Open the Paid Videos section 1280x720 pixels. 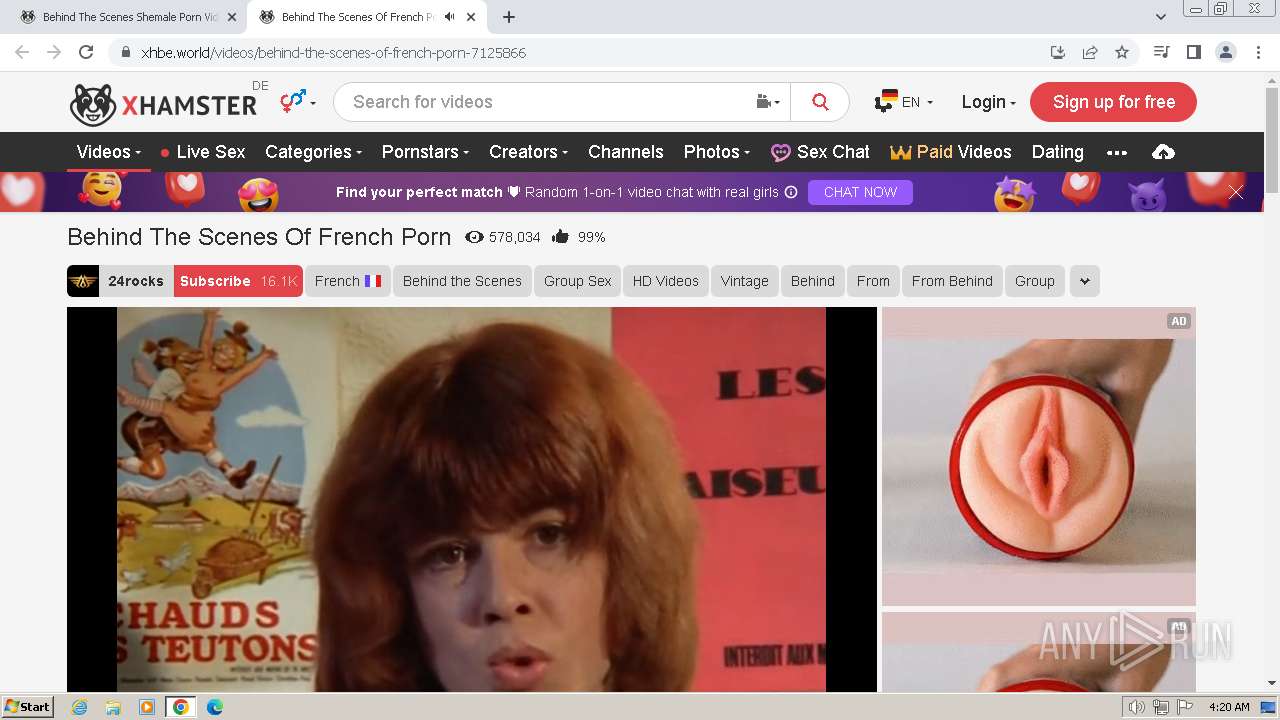(x=951, y=152)
